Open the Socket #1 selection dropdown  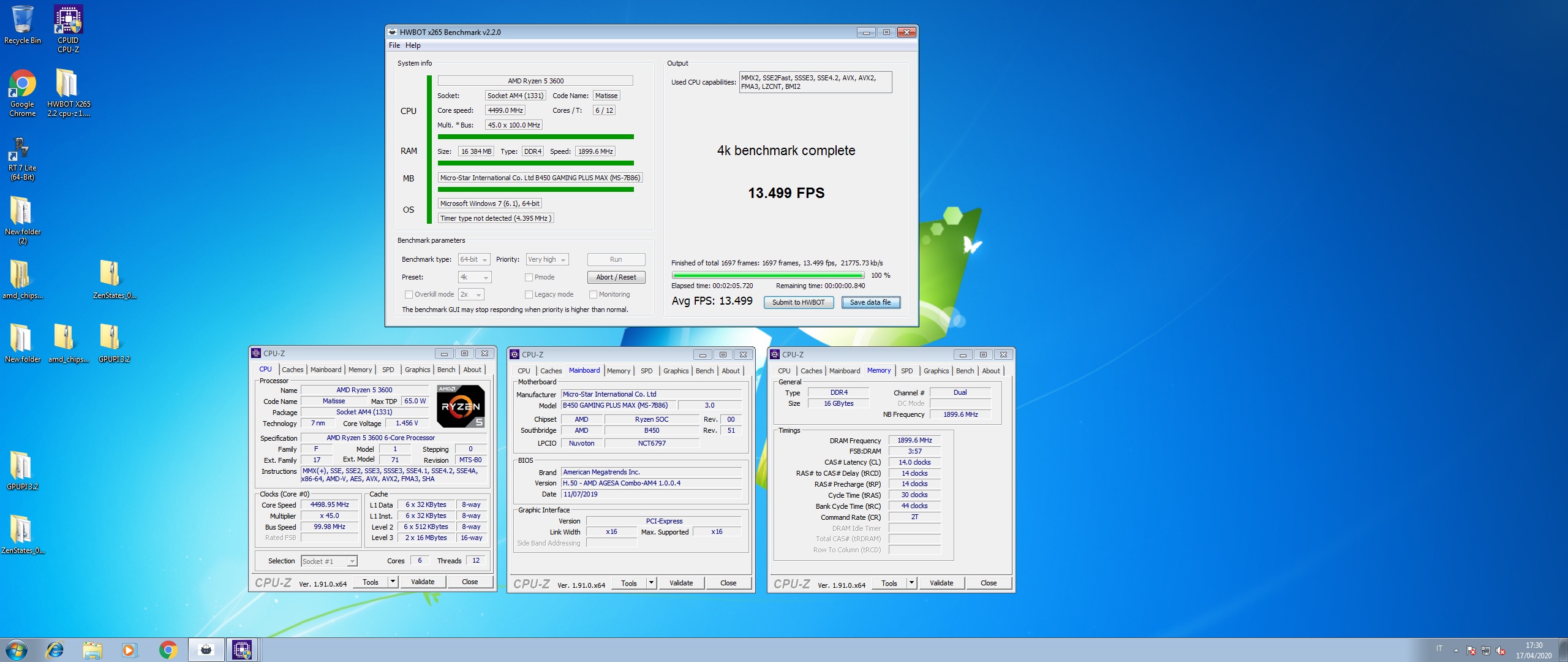click(x=329, y=561)
